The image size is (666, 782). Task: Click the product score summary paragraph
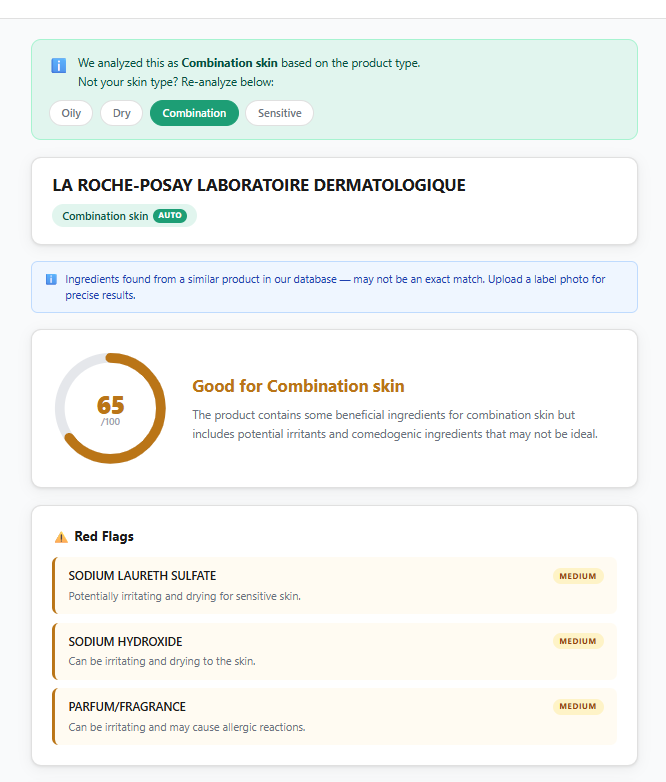[395, 424]
